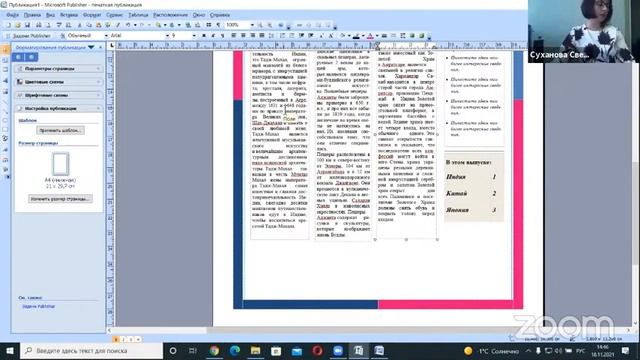Toggle special characters (¶) display

click(218, 25)
